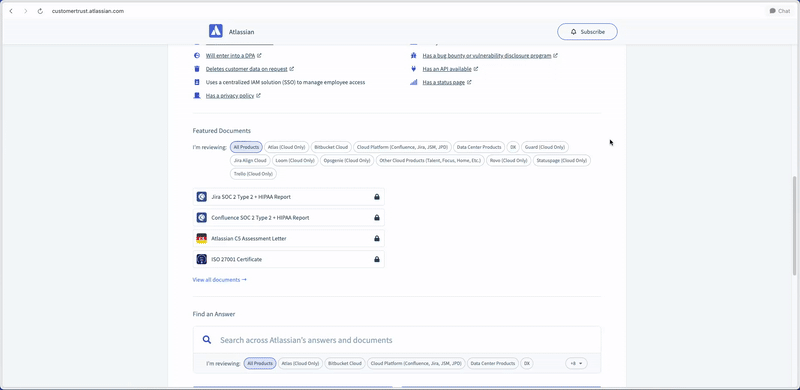Screen dimensions: 800x390
Task: Open Confluence SOC 2 Type 2 + HIPAA Report
Action: point(289,217)
